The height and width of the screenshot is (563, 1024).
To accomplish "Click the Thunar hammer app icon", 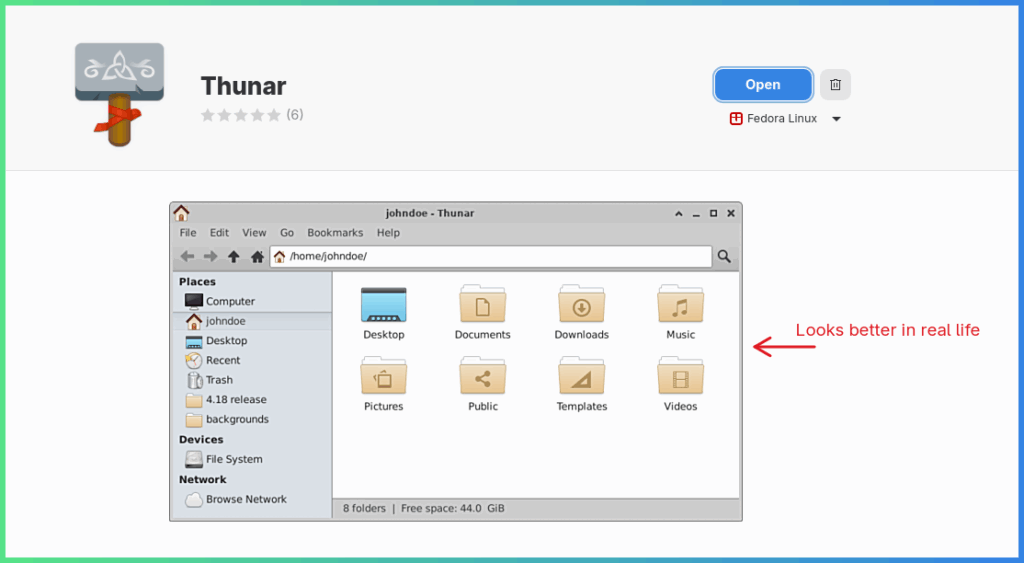I will (120, 94).
